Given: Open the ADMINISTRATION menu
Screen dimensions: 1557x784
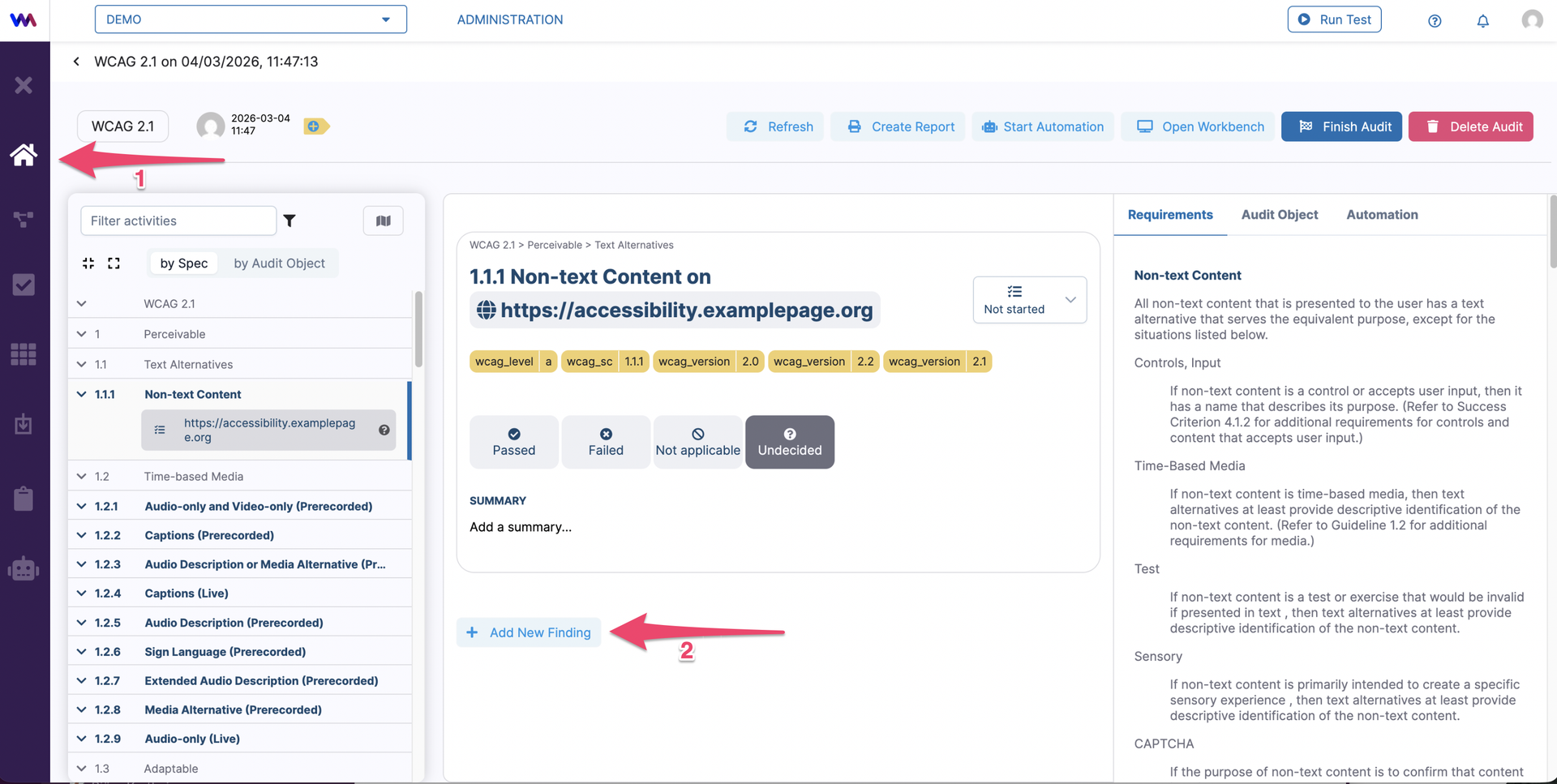Looking at the screenshot, I should [x=510, y=19].
